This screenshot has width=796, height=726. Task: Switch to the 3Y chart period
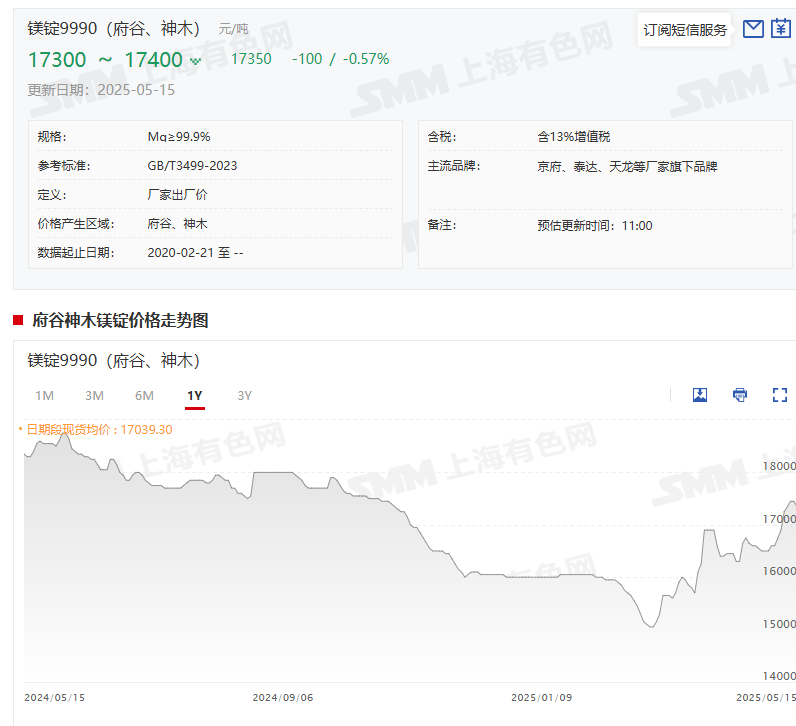[x=244, y=395]
